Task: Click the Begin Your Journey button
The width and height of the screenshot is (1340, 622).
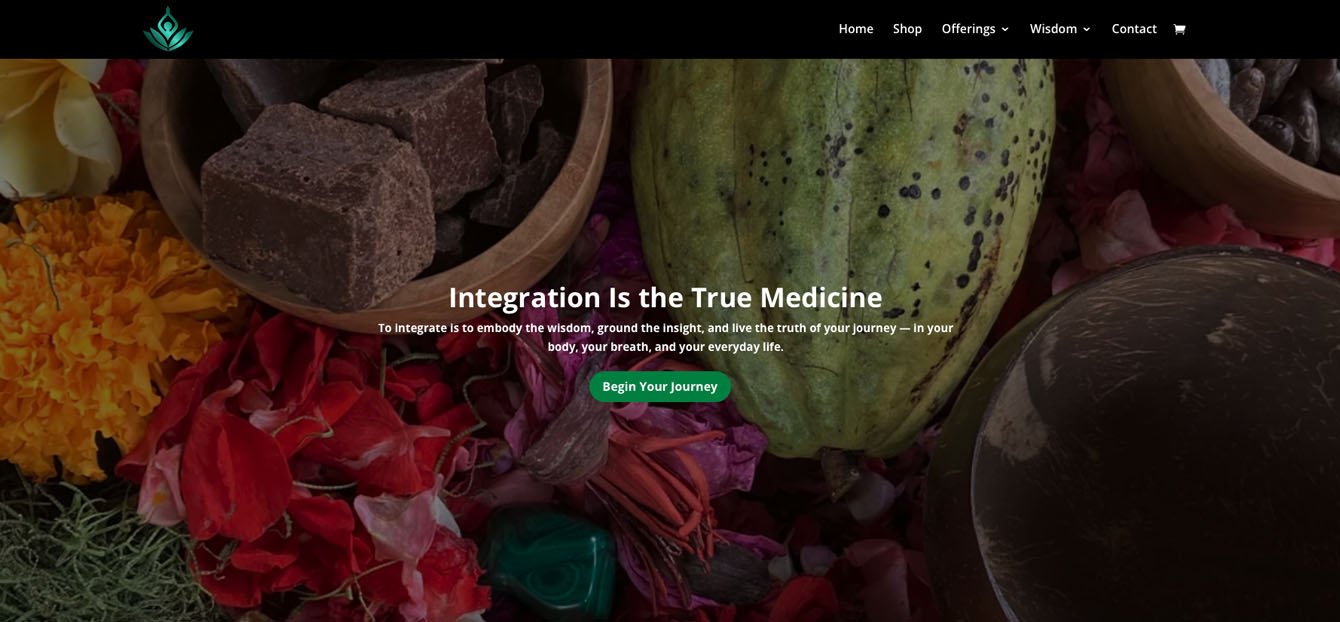Action: 660,387
